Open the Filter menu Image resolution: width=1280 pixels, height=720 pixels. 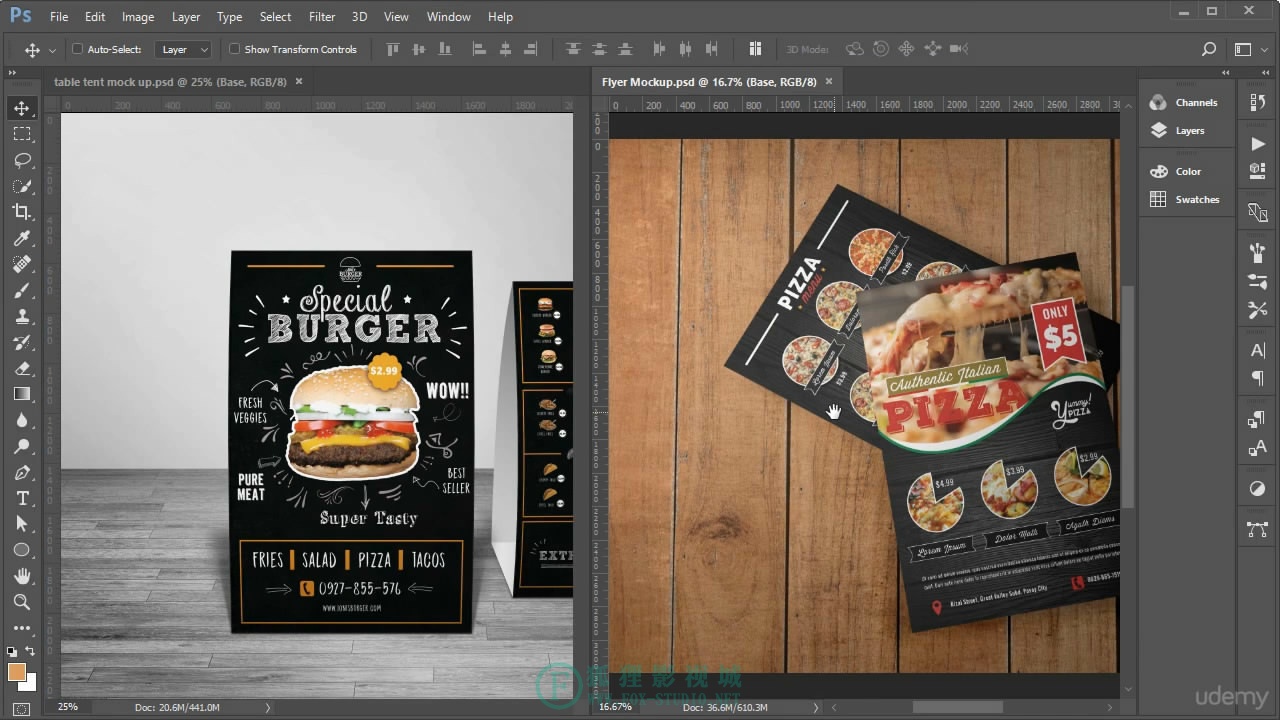pyautogui.click(x=322, y=17)
